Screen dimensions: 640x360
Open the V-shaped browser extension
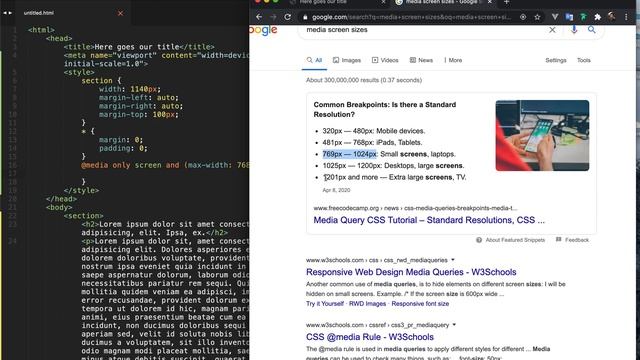click(x=554, y=17)
